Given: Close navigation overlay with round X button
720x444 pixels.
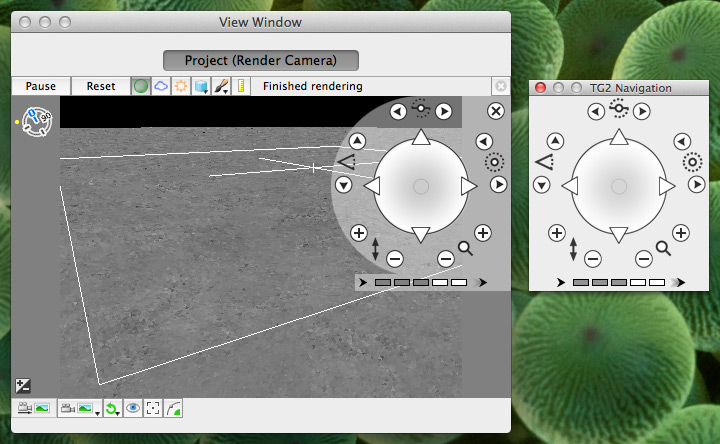Looking at the screenshot, I should click(495, 111).
